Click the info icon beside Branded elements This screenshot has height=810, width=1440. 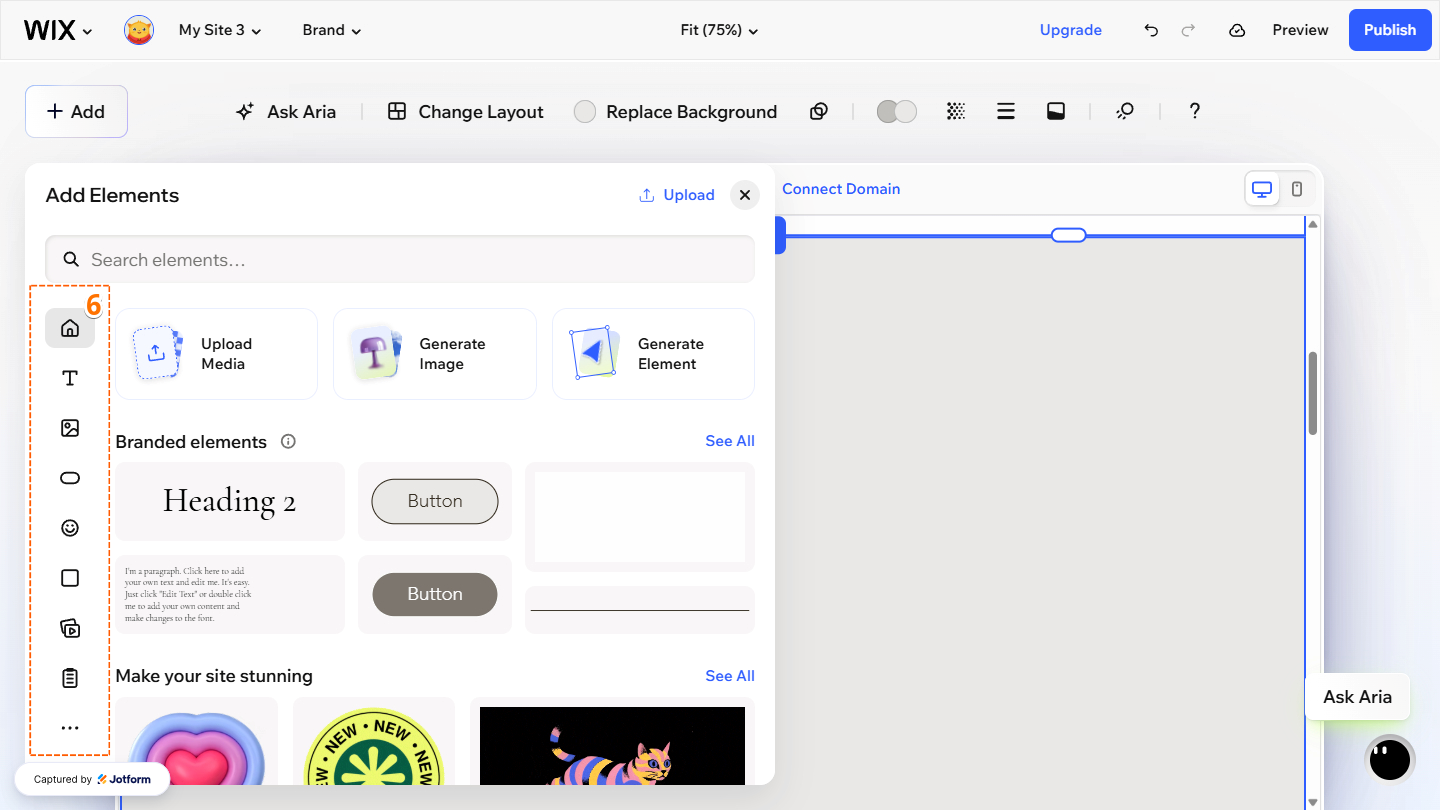288,441
